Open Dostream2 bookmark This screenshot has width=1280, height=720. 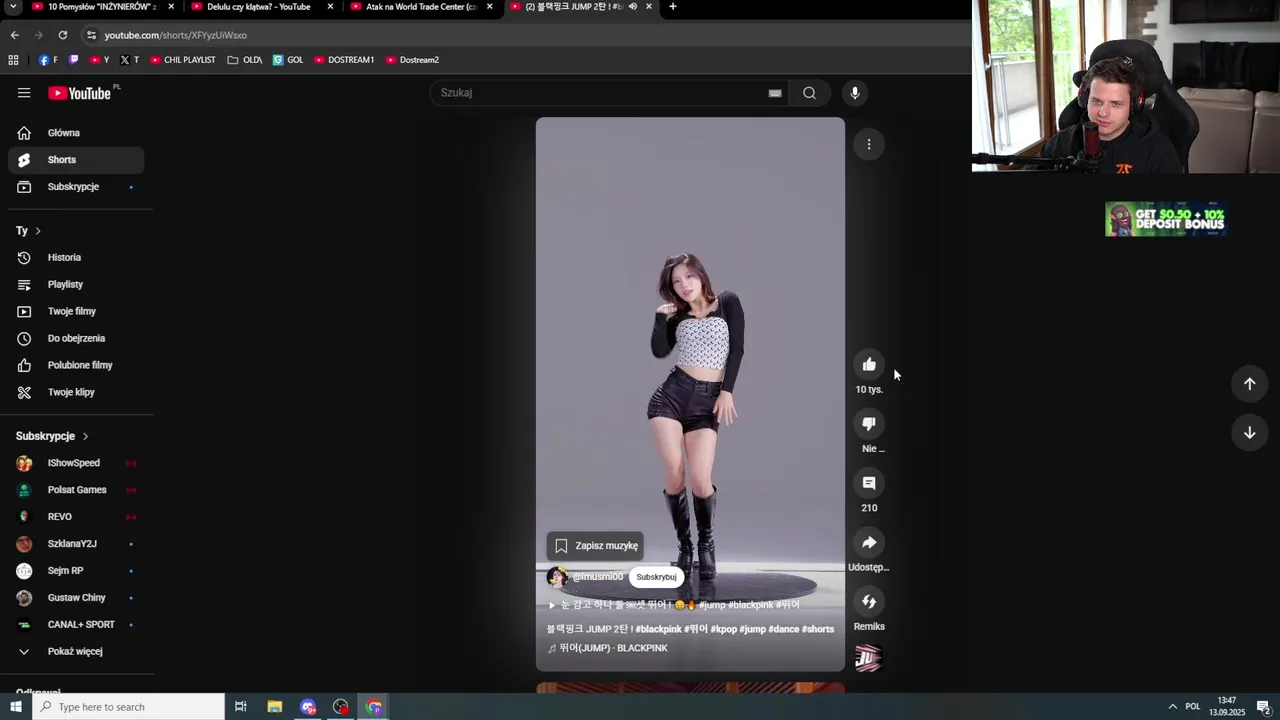(x=412, y=60)
